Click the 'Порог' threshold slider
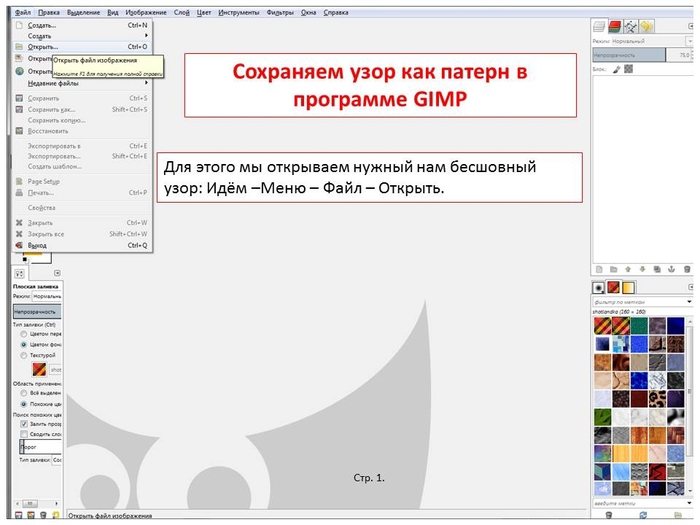Viewport: 700px width, 525px height. click(x=40, y=446)
